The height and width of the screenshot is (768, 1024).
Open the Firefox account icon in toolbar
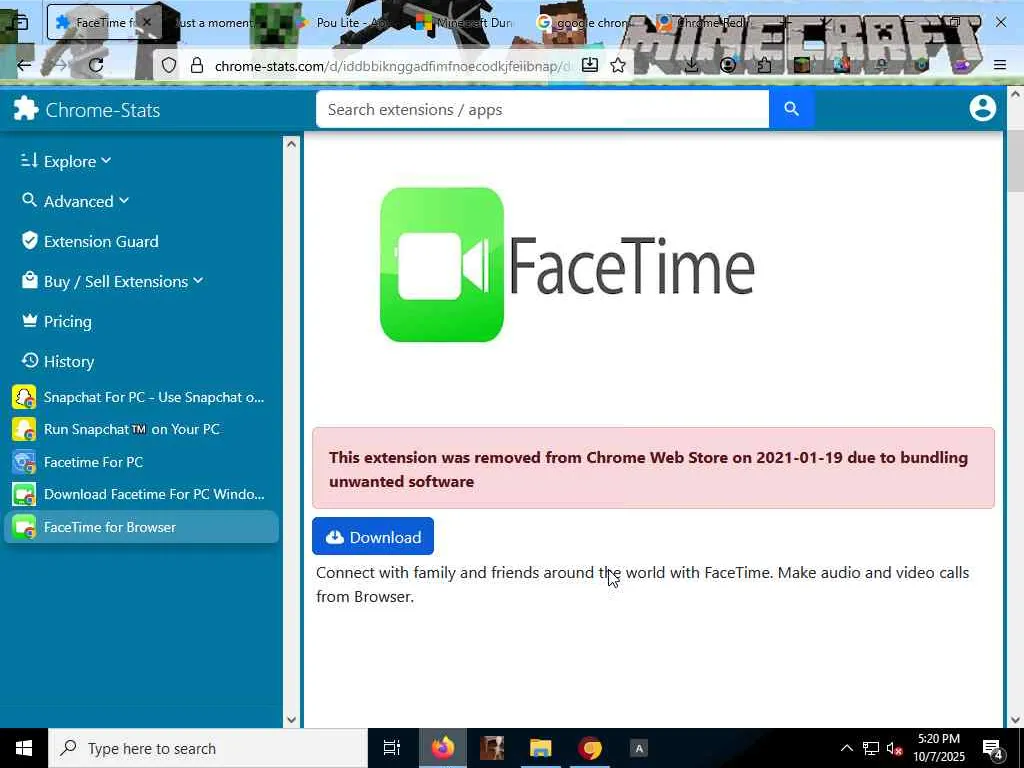point(728,65)
